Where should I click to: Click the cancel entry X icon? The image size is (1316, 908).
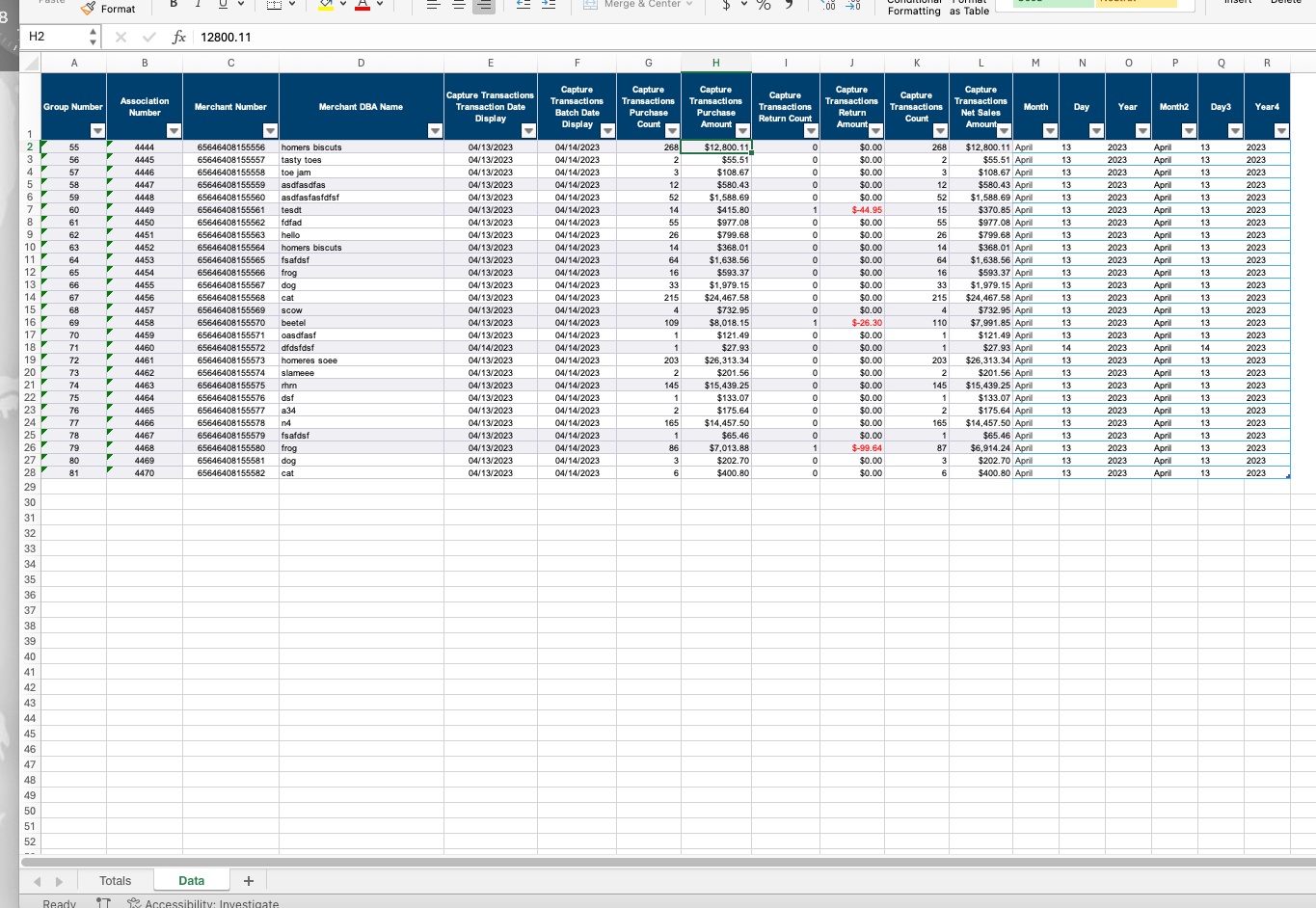tap(121, 37)
